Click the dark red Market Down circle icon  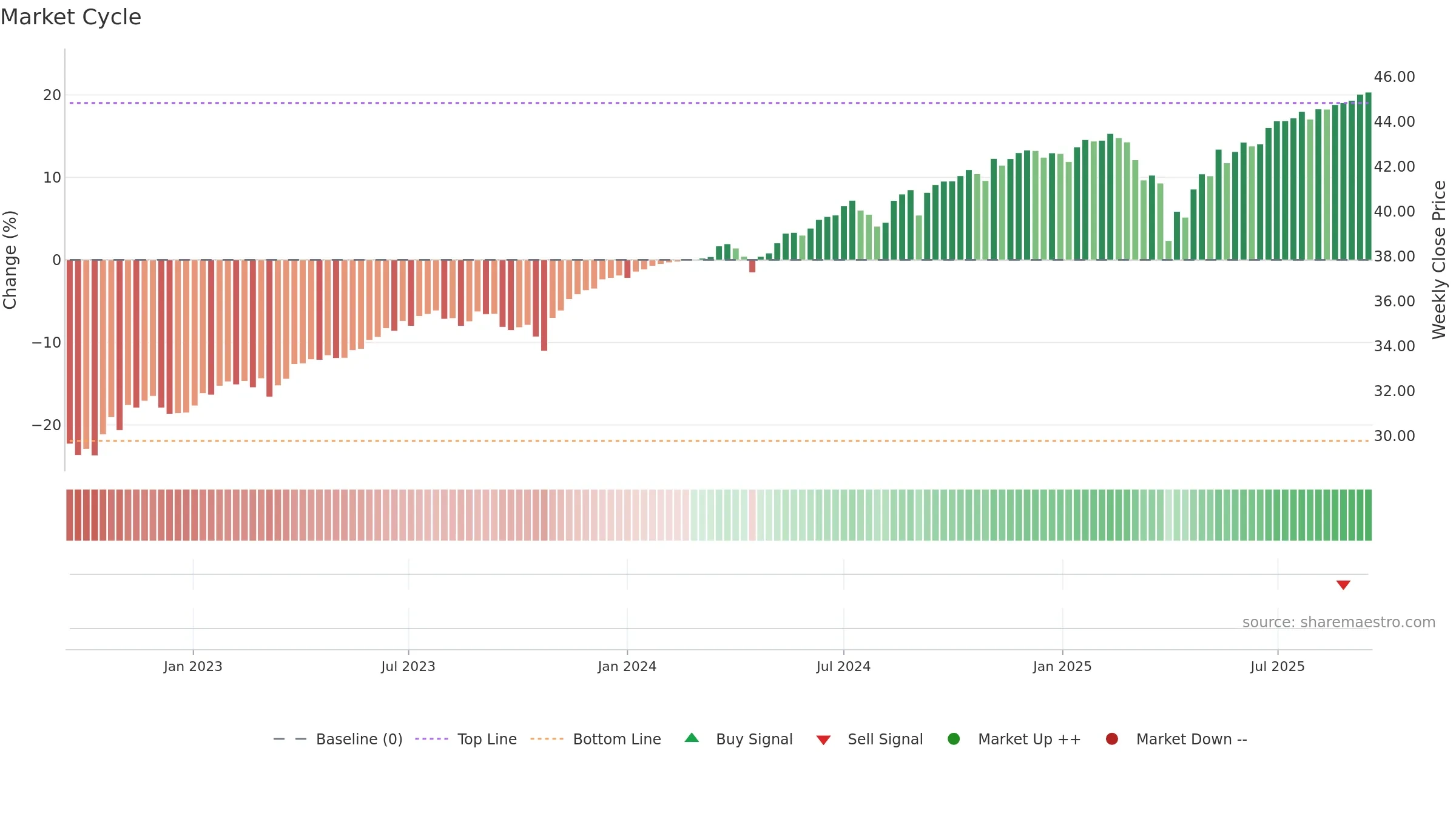click(x=1112, y=739)
